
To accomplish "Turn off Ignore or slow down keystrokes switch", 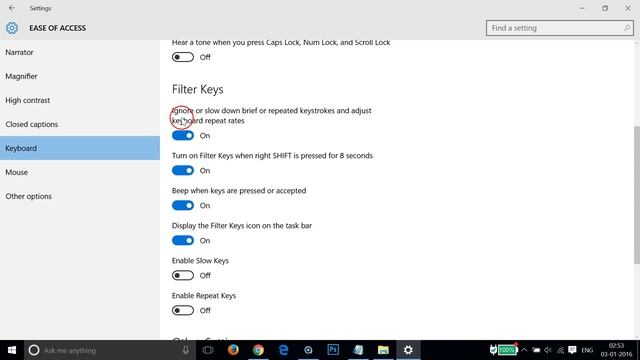I will pyautogui.click(x=183, y=136).
